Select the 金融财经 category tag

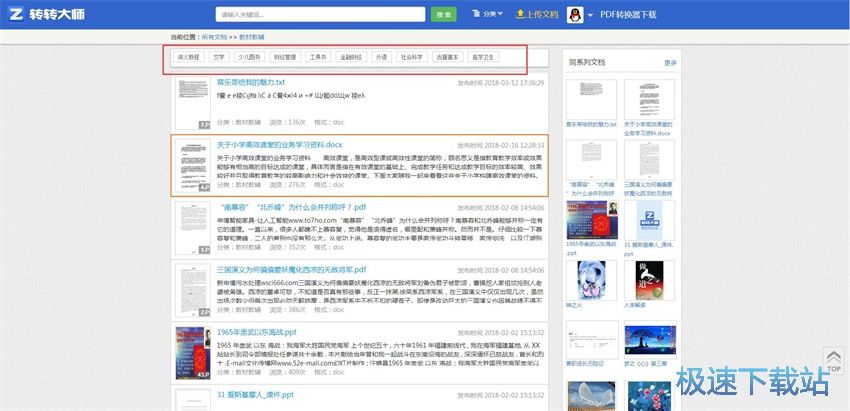[x=351, y=57]
